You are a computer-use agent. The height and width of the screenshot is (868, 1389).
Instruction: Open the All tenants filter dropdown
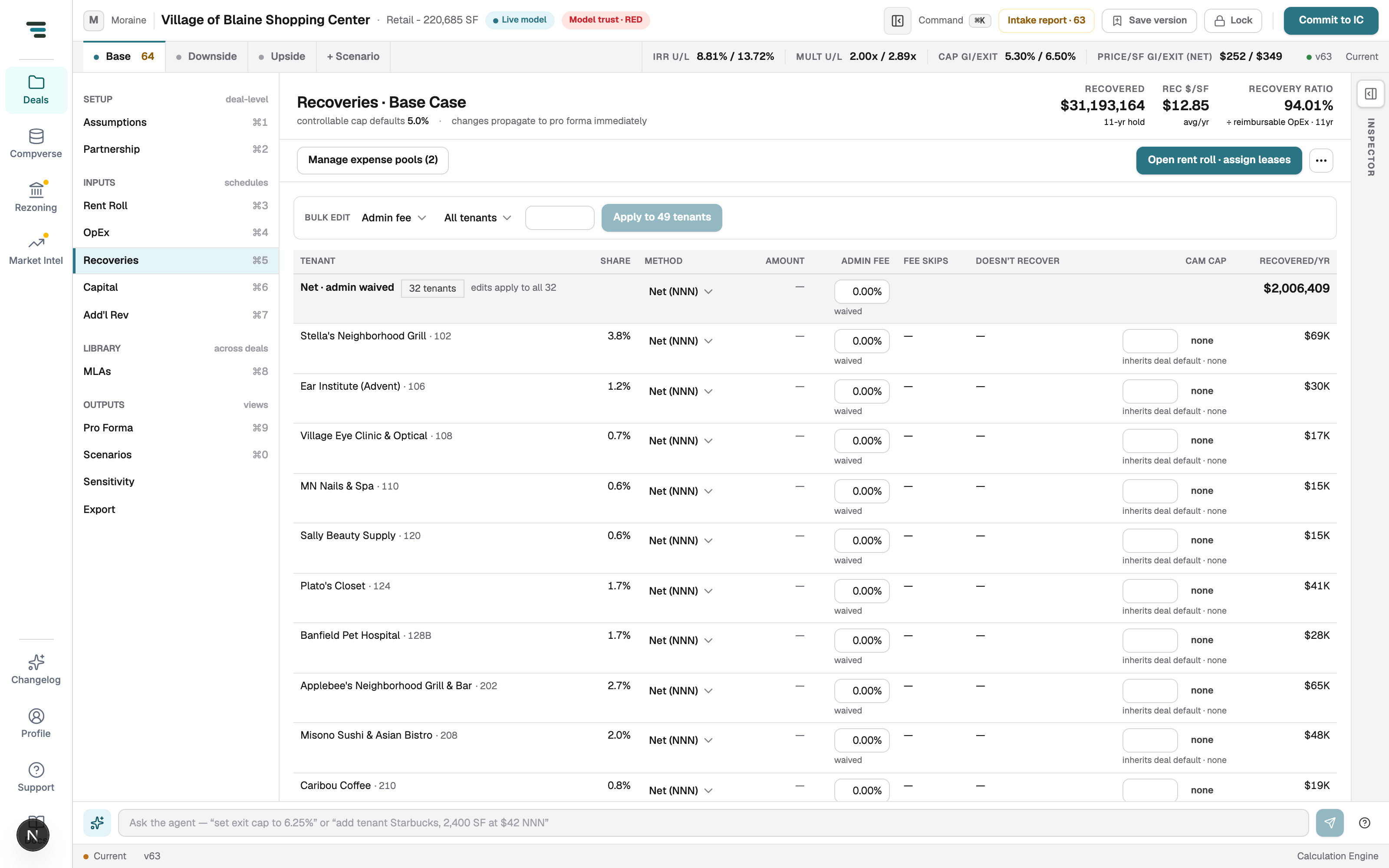pos(477,217)
